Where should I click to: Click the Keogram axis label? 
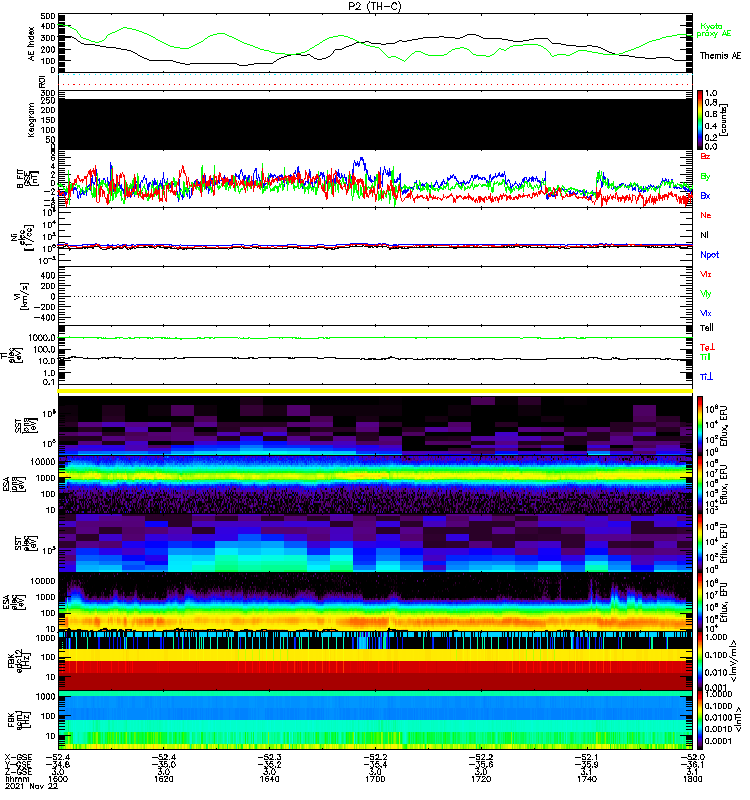32,120
